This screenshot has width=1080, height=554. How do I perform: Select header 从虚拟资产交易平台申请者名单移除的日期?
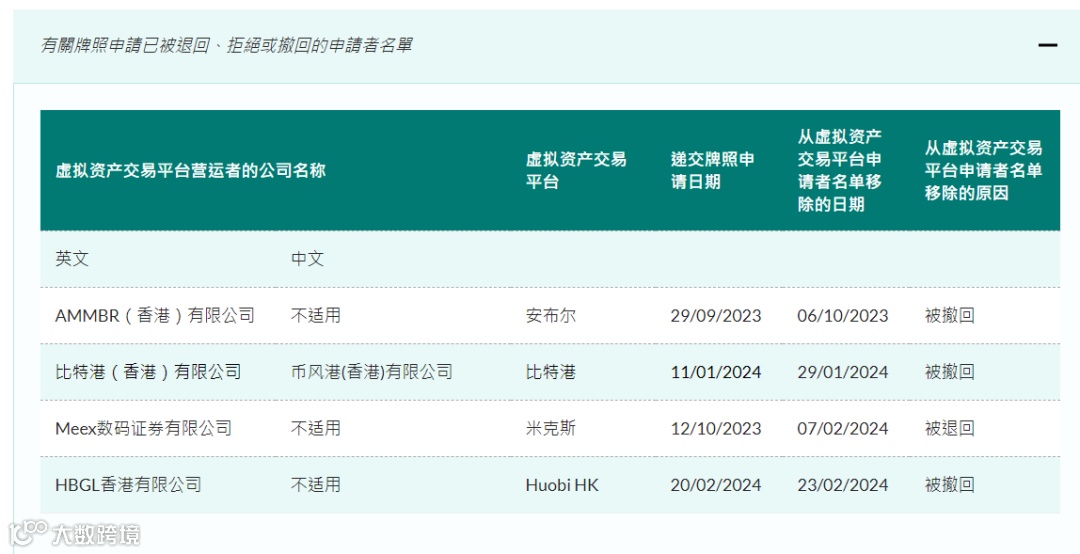click(840, 170)
